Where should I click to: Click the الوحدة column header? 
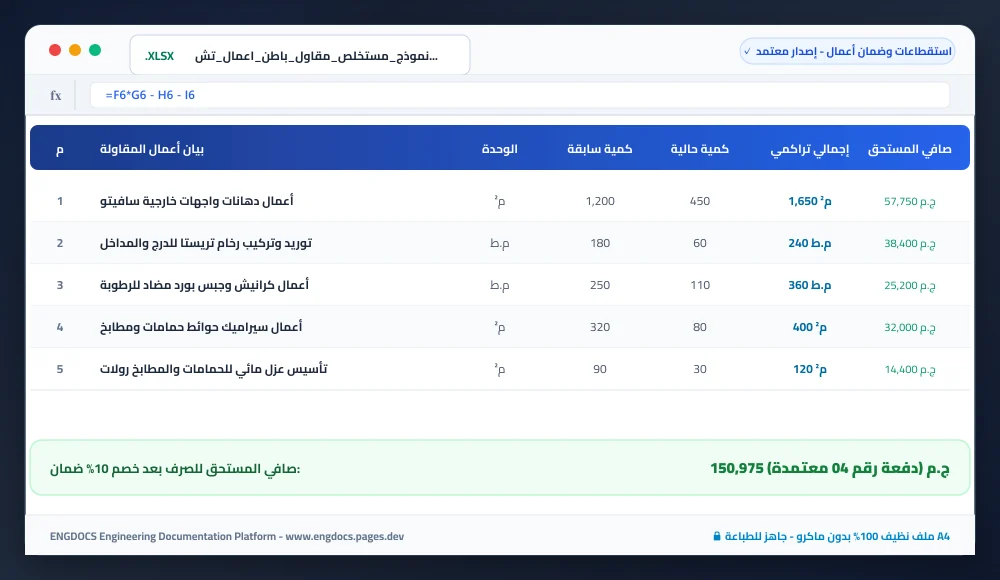[x=499, y=149]
